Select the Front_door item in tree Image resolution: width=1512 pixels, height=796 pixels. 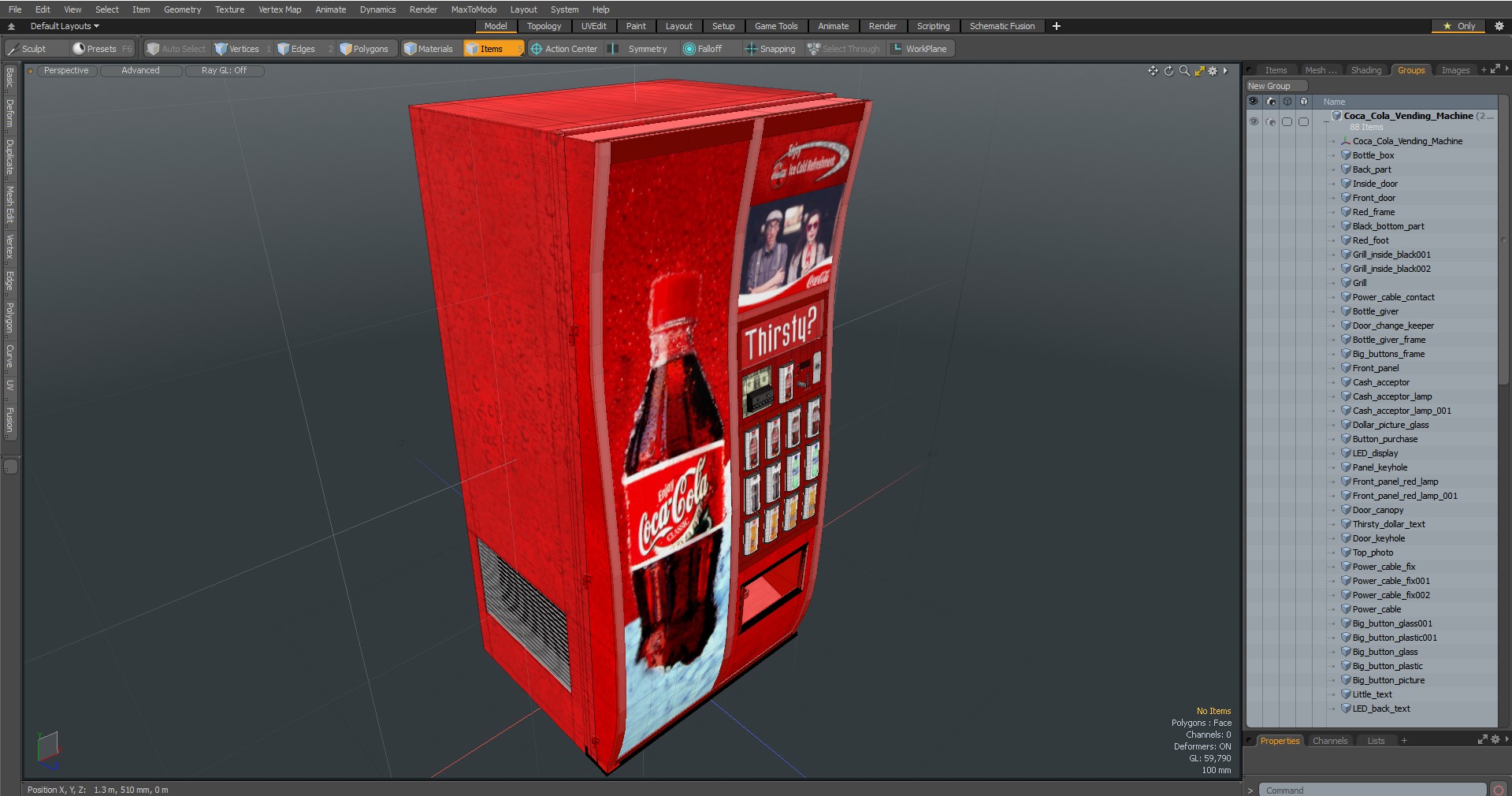[x=1373, y=198]
